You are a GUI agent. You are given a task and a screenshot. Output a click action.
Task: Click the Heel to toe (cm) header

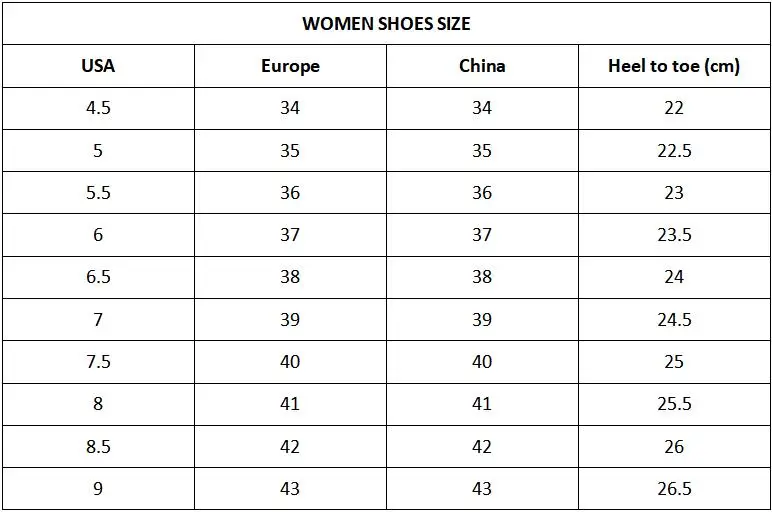pyautogui.click(x=674, y=66)
